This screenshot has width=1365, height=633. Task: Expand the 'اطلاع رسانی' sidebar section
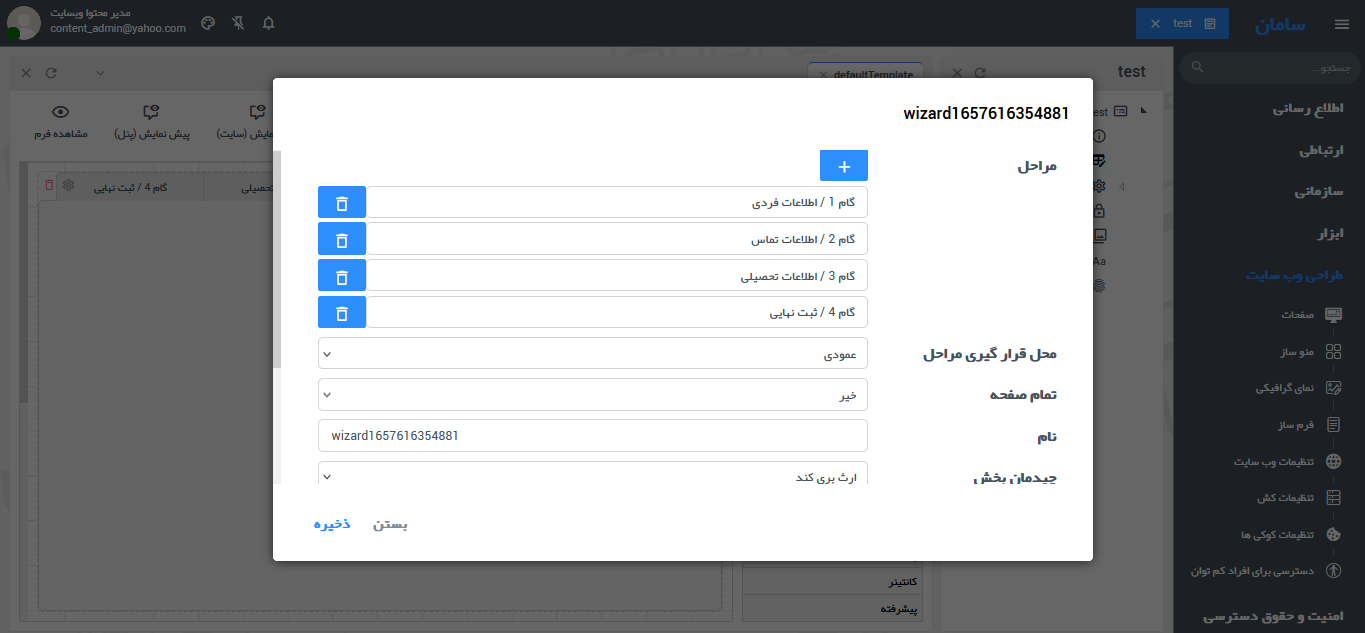(1307, 108)
